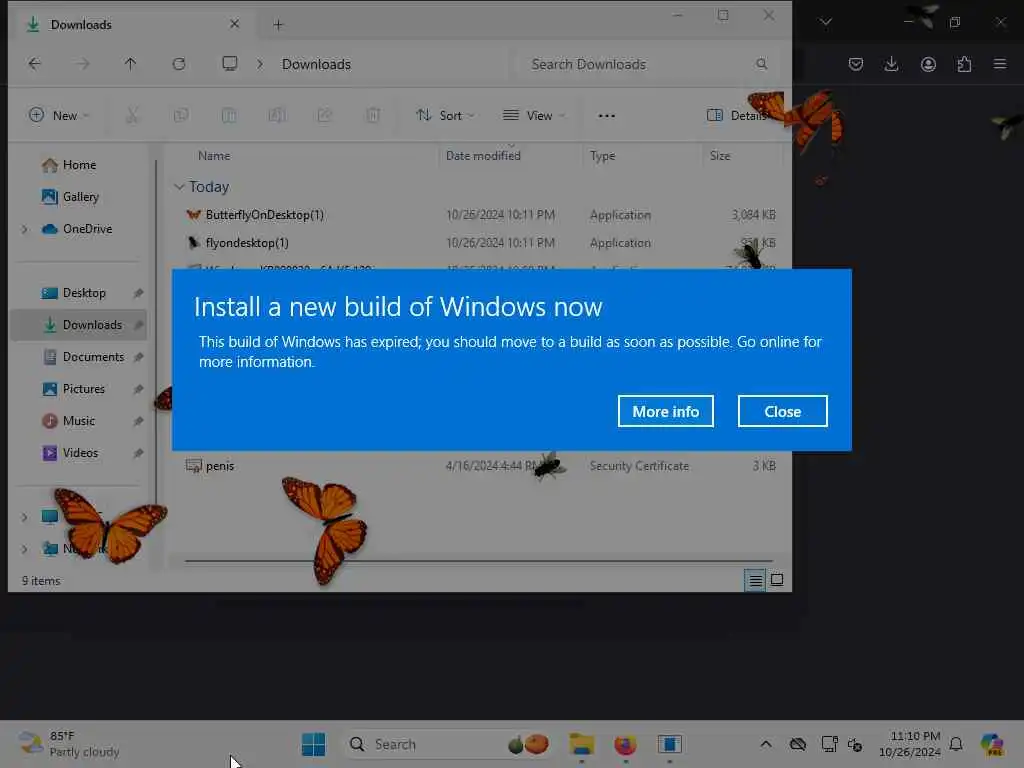
Task: Open Desktop in quick access
Action: (x=84, y=293)
